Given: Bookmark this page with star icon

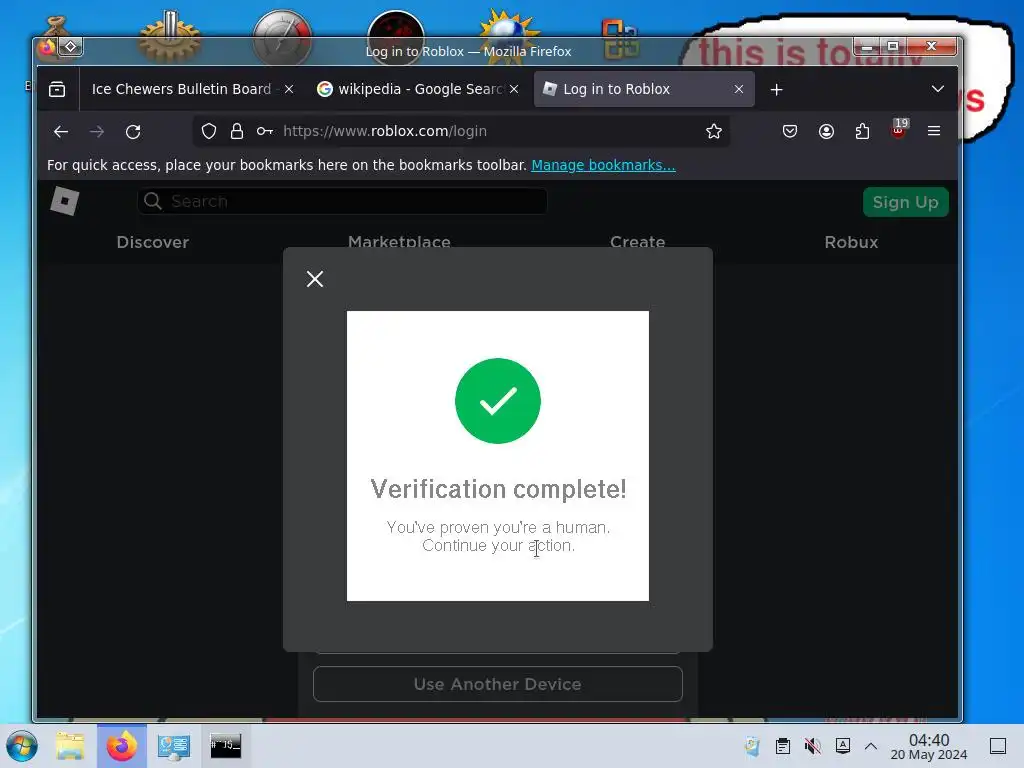Looking at the screenshot, I should (714, 131).
